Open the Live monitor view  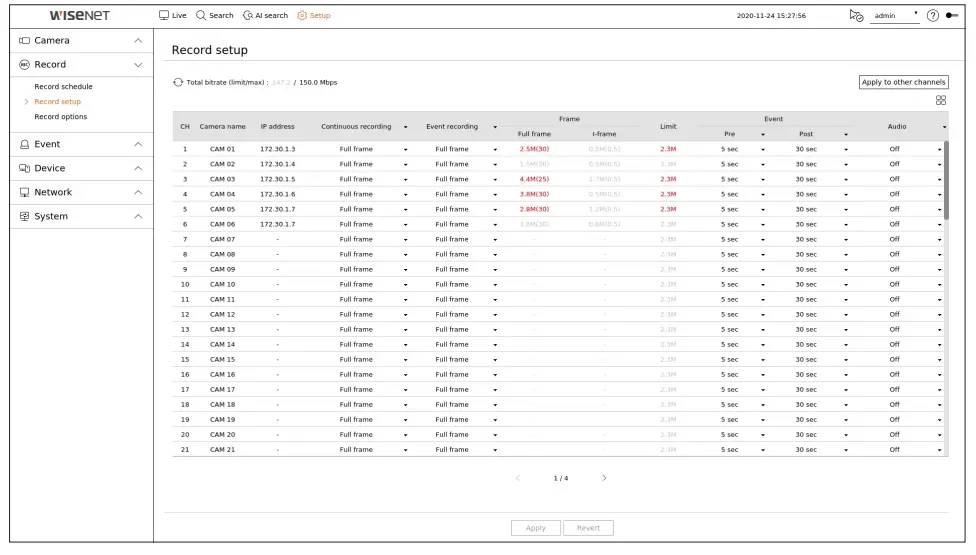click(x=172, y=16)
